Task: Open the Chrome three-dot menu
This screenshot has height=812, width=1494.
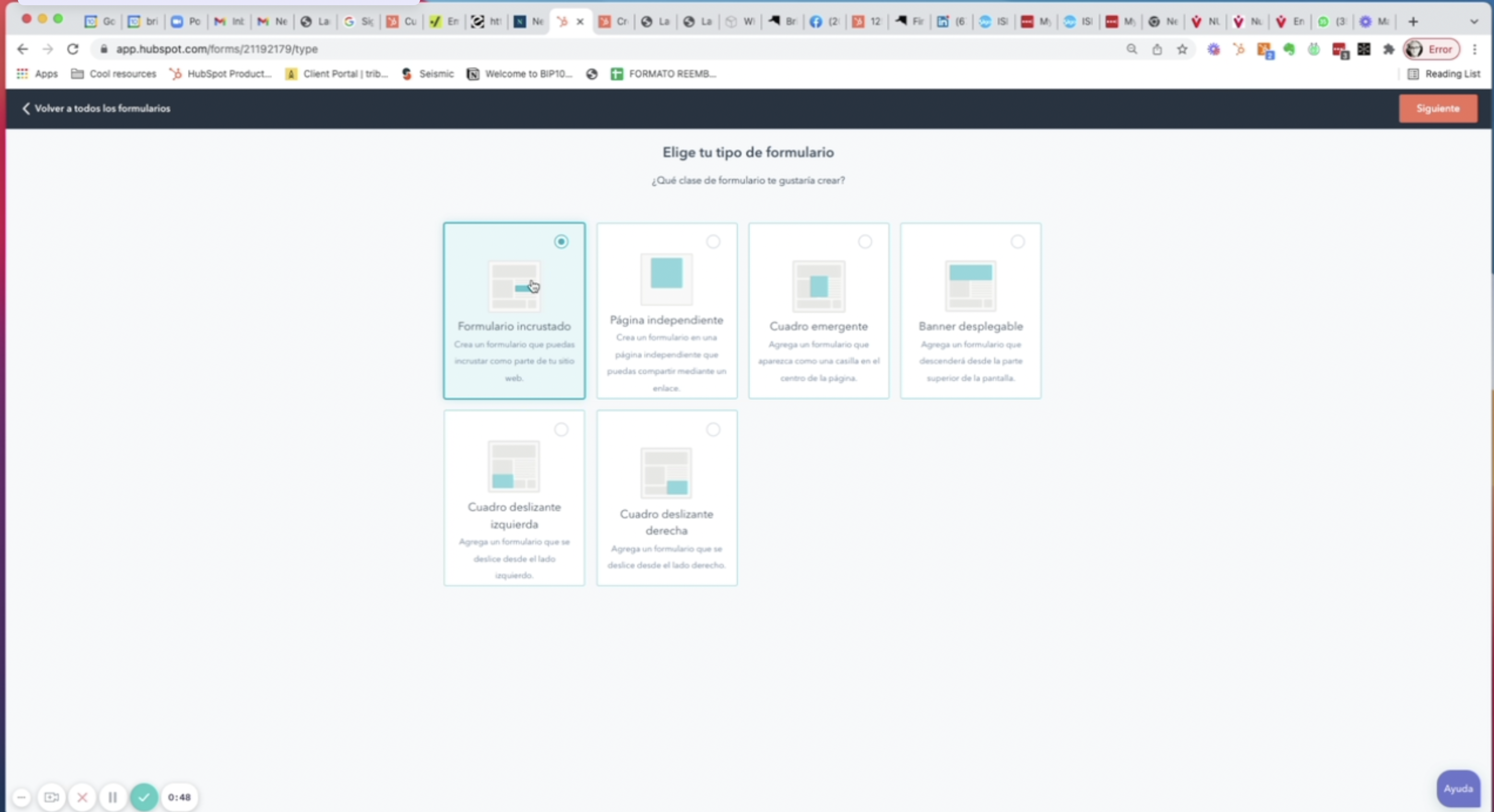Action: click(1474, 49)
